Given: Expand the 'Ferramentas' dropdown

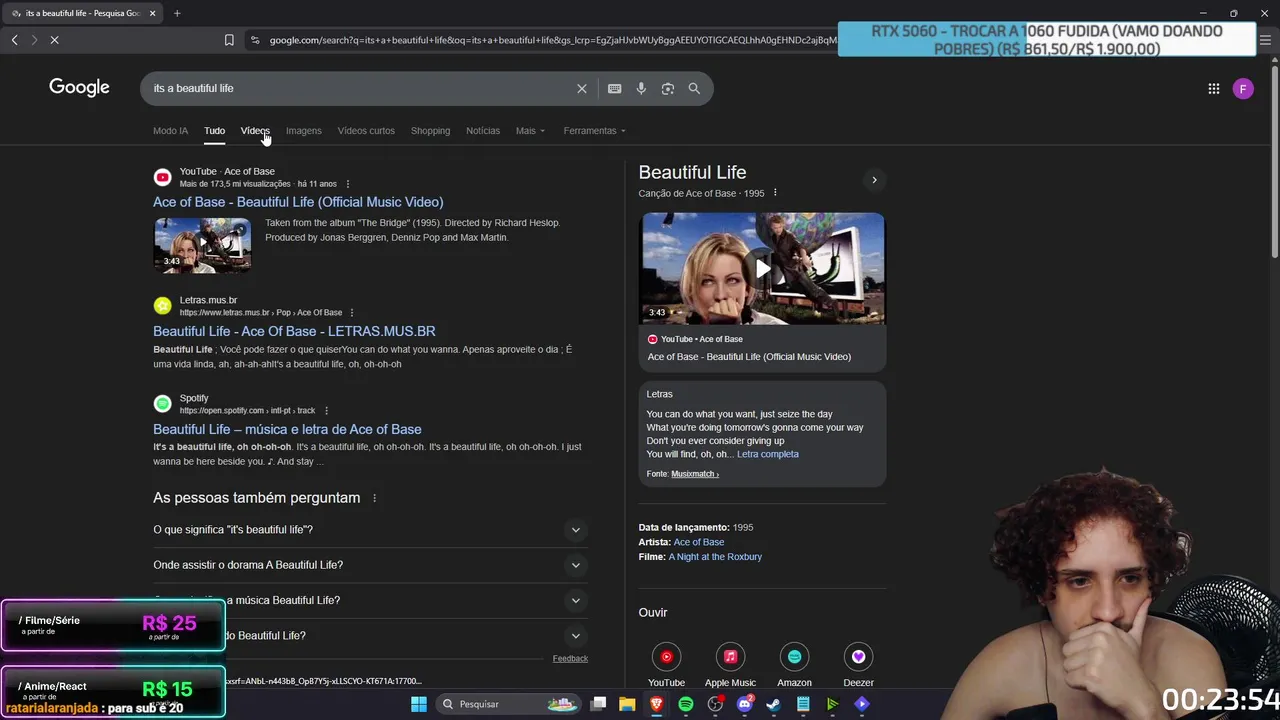Looking at the screenshot, I should click(x=594, y=131).
